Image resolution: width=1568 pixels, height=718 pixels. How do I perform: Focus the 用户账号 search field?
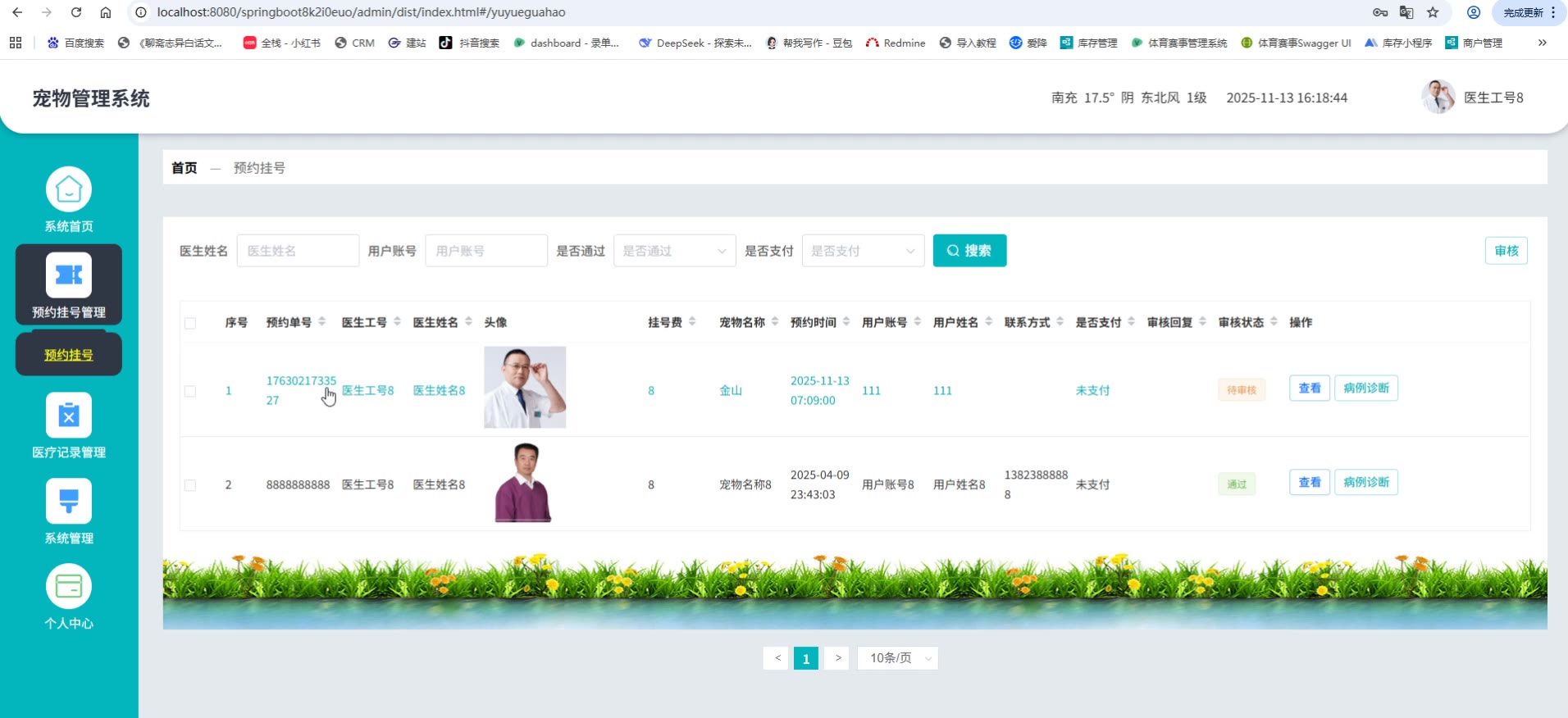[x=486, y=251]
